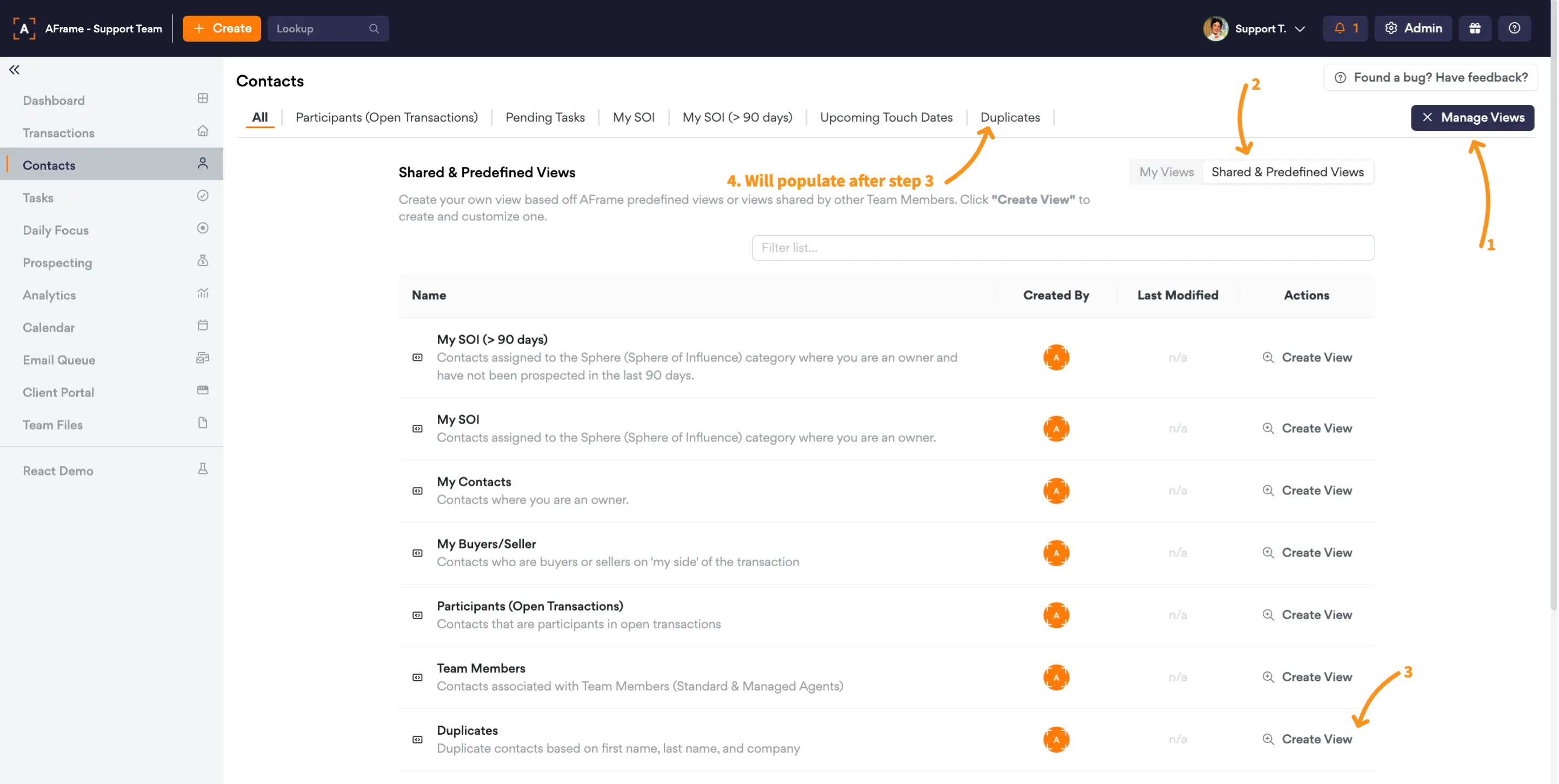Screen dimensions: 1559x784
Task: Click the React Demo flask icon
Action: click(203, 469)
